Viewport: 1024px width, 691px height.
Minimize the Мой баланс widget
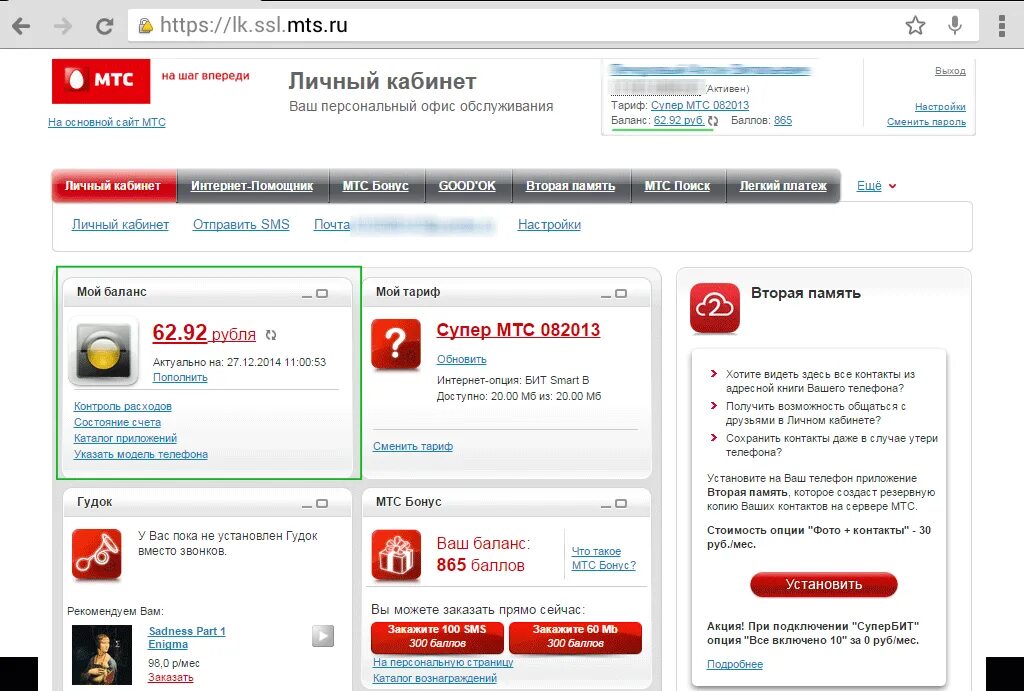click(307, 295)
